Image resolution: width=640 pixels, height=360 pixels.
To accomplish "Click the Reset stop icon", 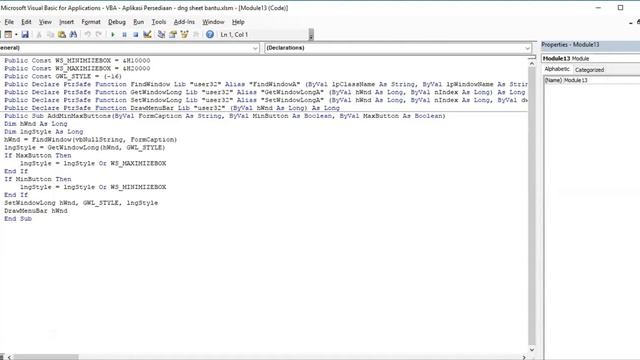I will coord(136,35).
